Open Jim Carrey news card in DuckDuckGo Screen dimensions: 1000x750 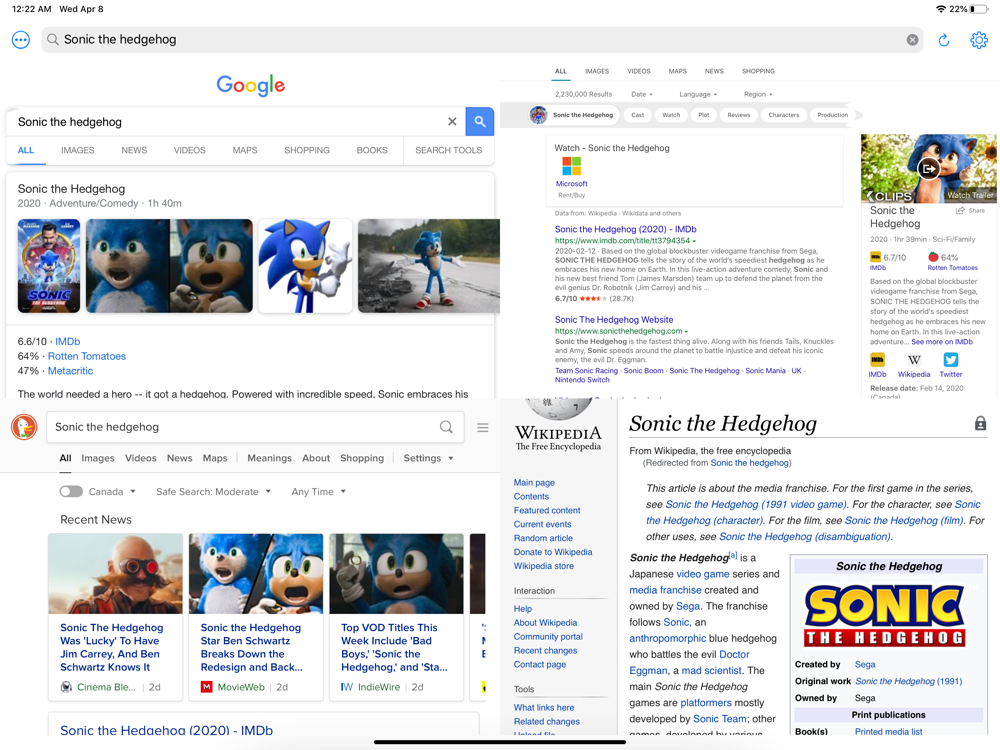tap(115, 617)
